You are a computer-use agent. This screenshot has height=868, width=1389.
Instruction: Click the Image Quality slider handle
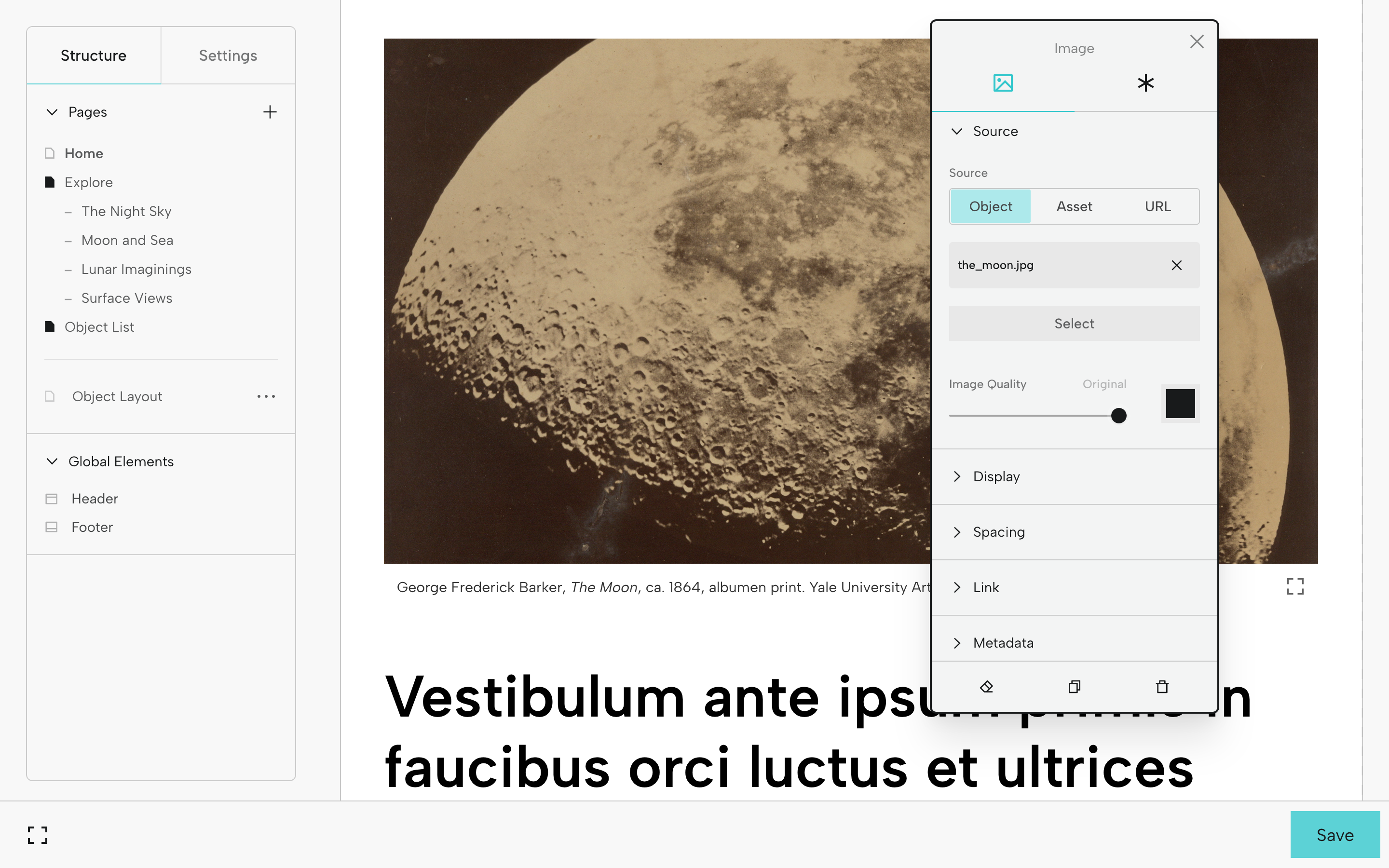pyautogui.click(x=1118, y=416)
